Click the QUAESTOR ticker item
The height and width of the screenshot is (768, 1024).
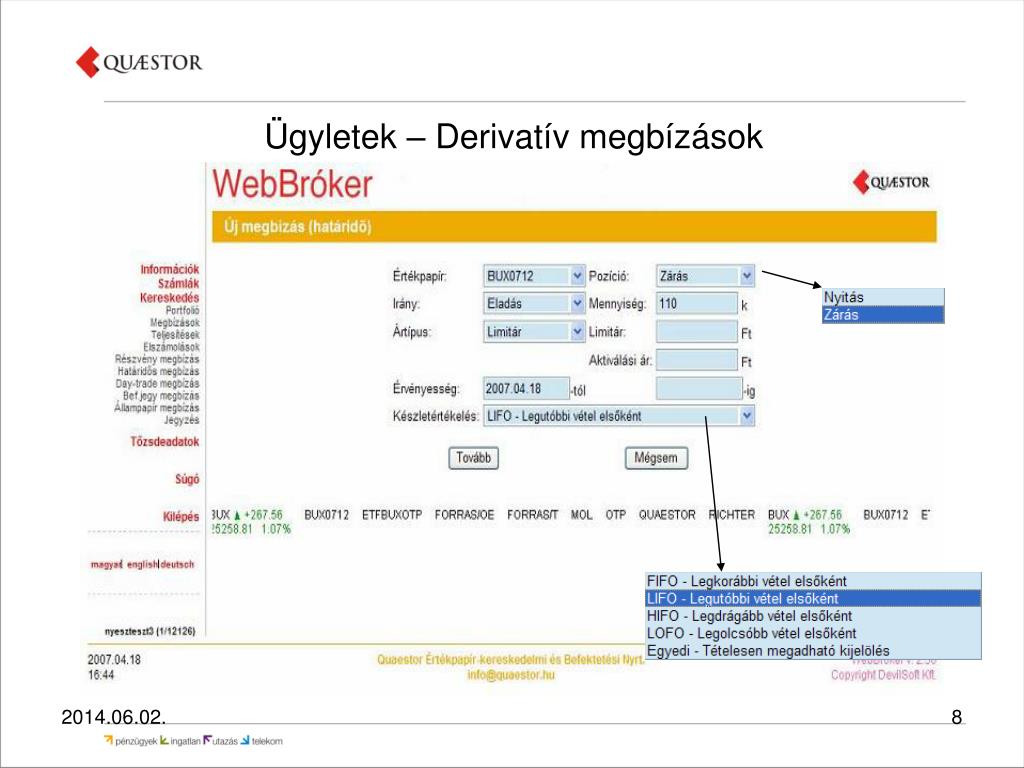pos(667,515)
